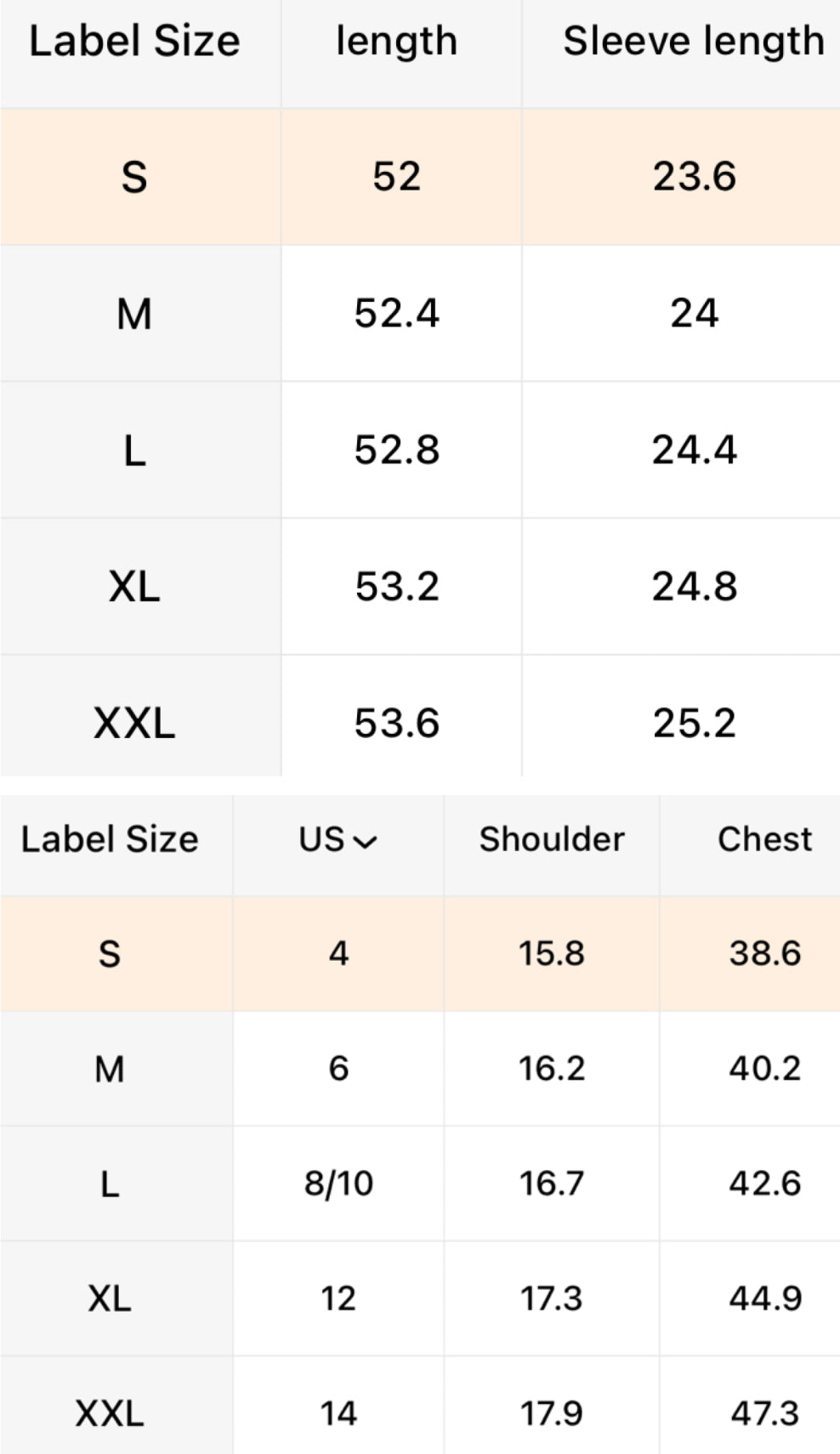Click the length column header
Screen dimensions: 840x1454
(x=396, y=42)
